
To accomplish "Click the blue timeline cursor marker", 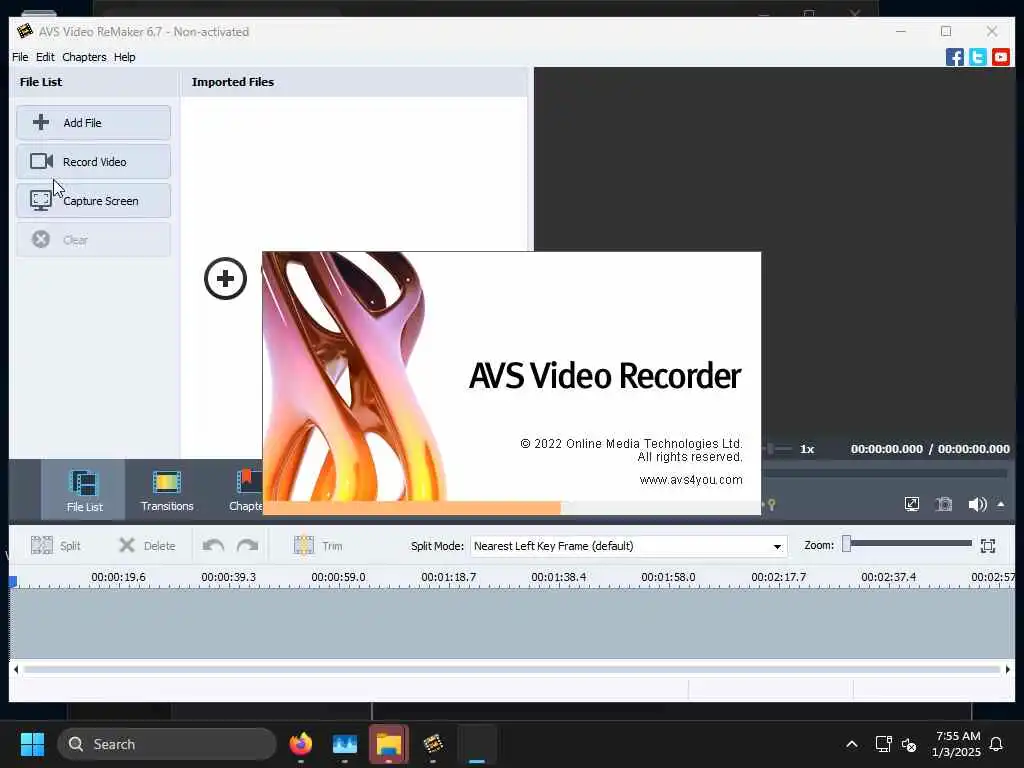I will coord(13,581).
